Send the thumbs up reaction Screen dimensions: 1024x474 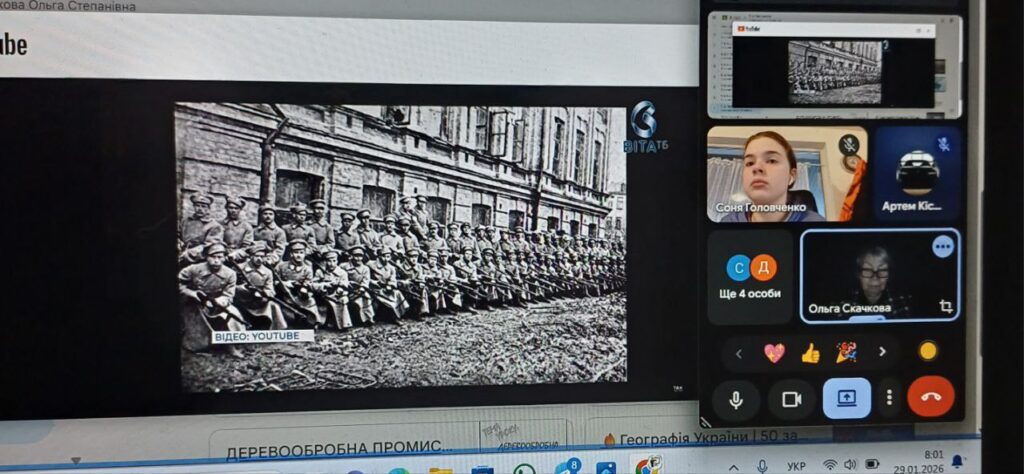pyautogui.click(x=810, y=352)
